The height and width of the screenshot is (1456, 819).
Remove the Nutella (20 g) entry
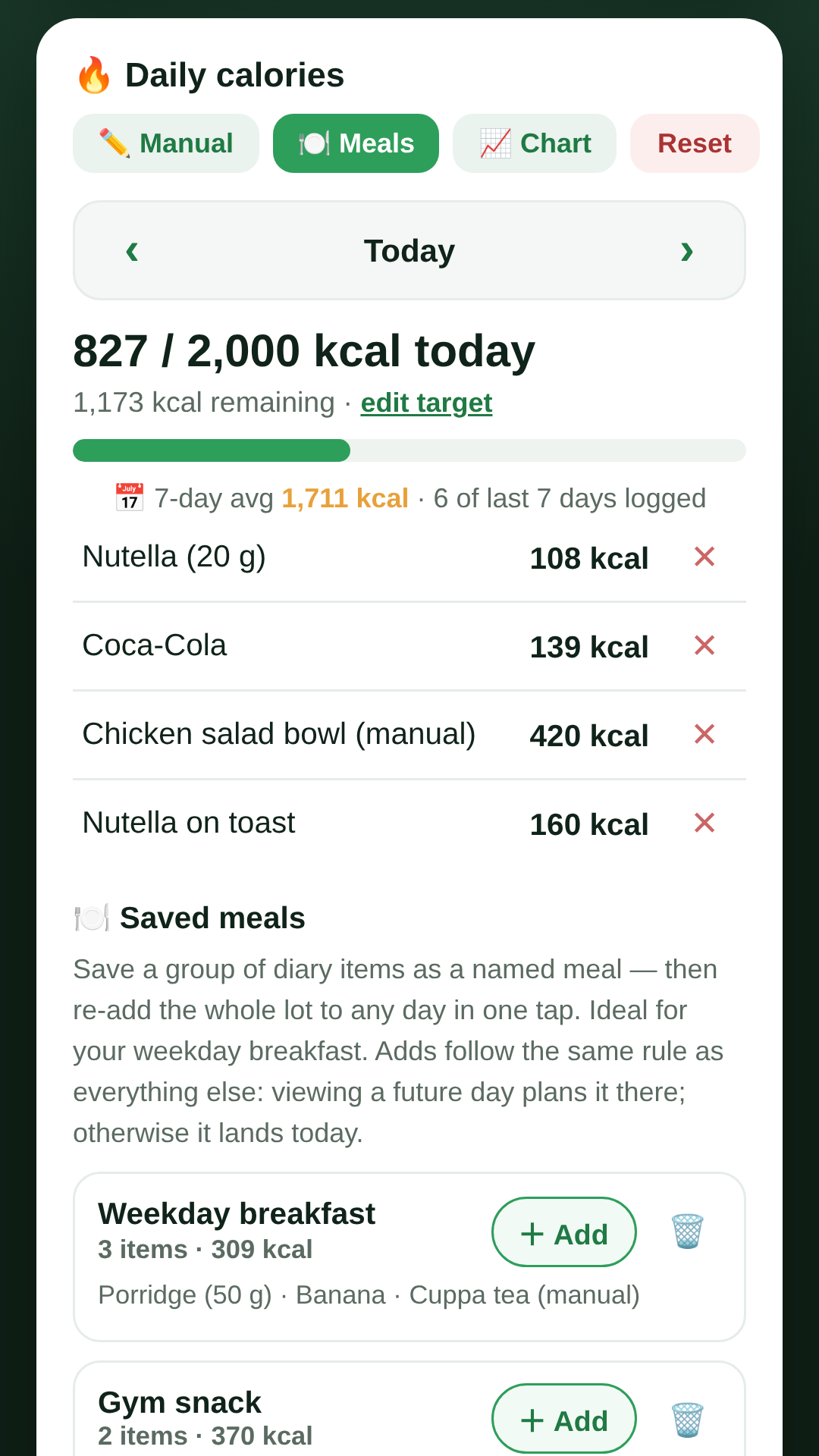(704, 557)
